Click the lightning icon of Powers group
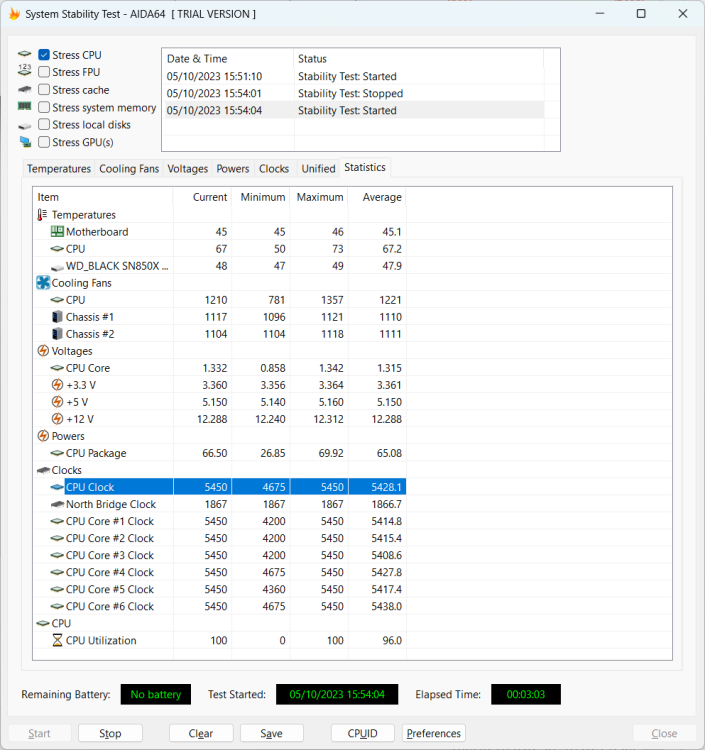Image resolution: width=705 pixels, height=750 pixels. pyautogui.click(x=43, y=436)
